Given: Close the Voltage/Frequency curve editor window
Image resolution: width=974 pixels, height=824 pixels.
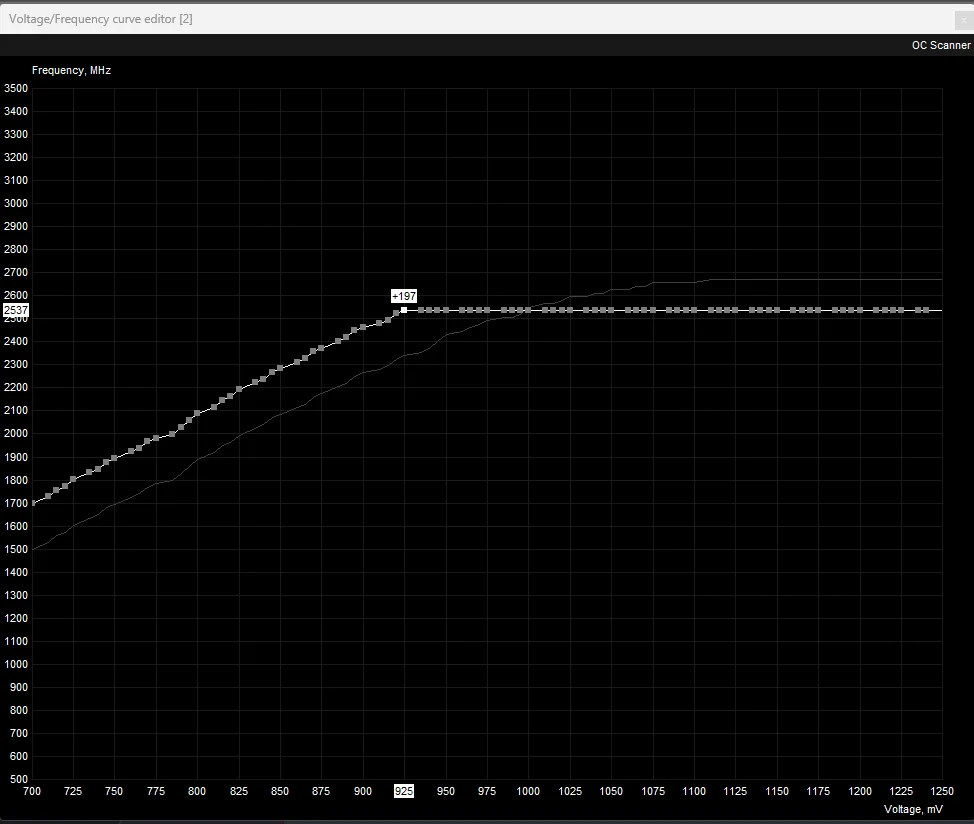Looking at the screenshot, I should (963, 20).
